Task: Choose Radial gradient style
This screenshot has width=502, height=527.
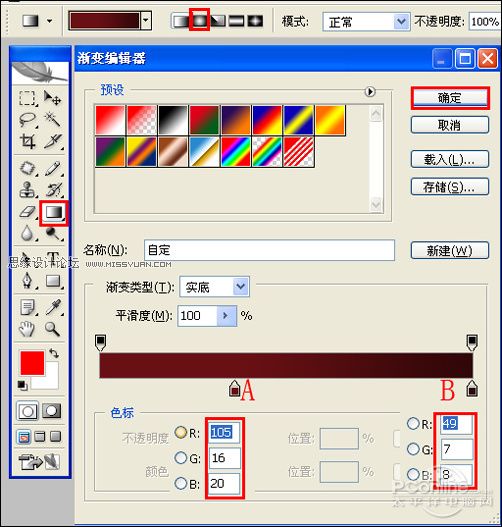Action: tap(200, 21)
